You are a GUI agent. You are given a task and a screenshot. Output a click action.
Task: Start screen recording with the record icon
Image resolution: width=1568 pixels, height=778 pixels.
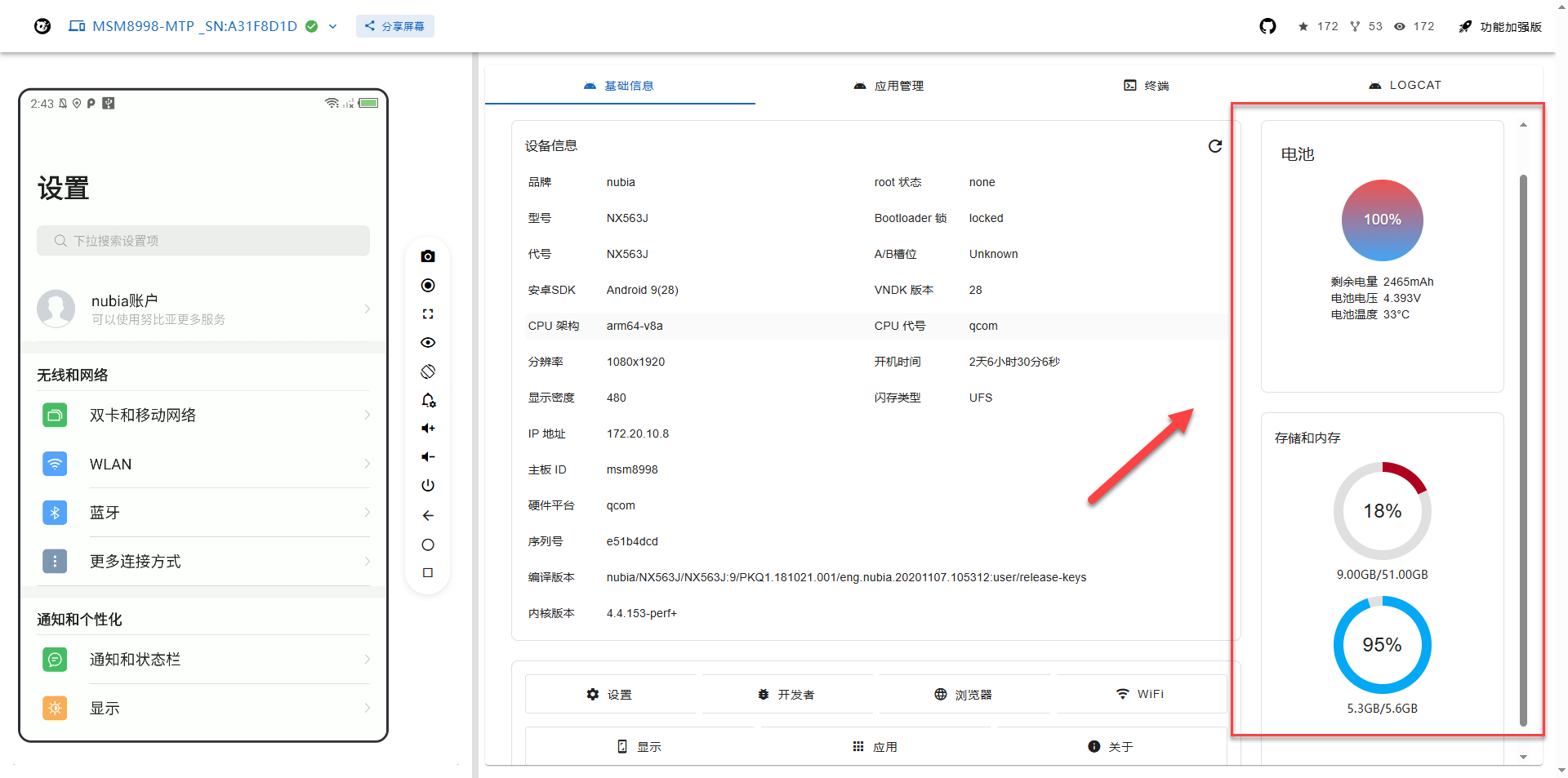pos(428,285)
